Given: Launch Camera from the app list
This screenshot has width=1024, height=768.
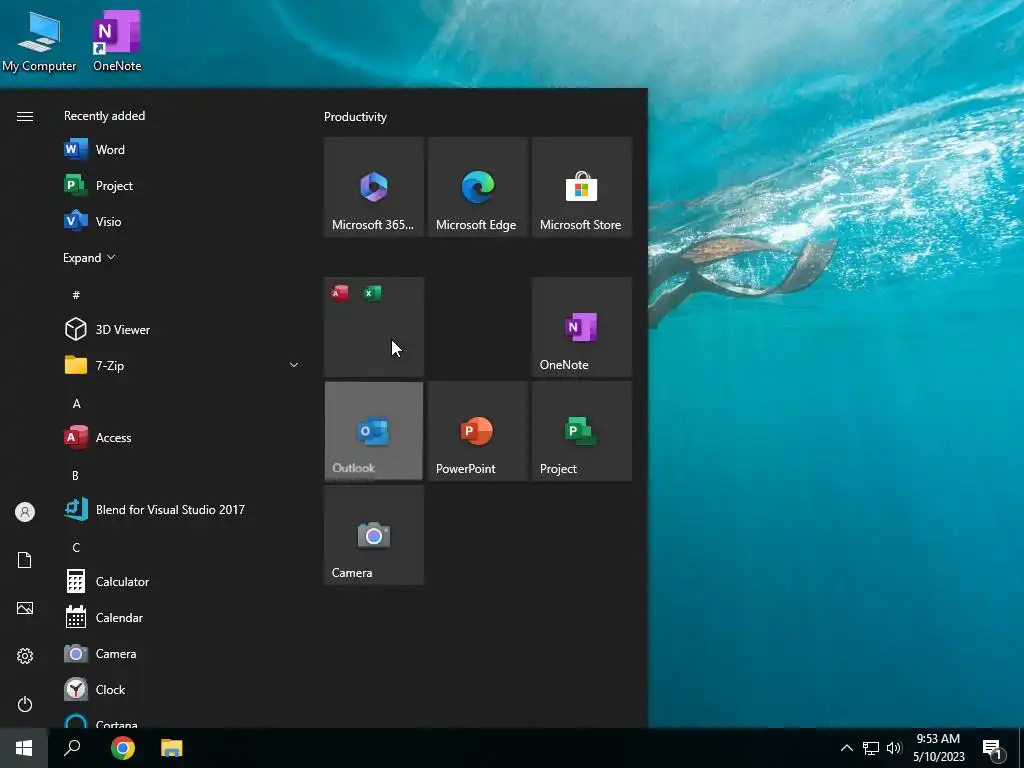Looking at the screenshot, I should (x=182, y=653).
